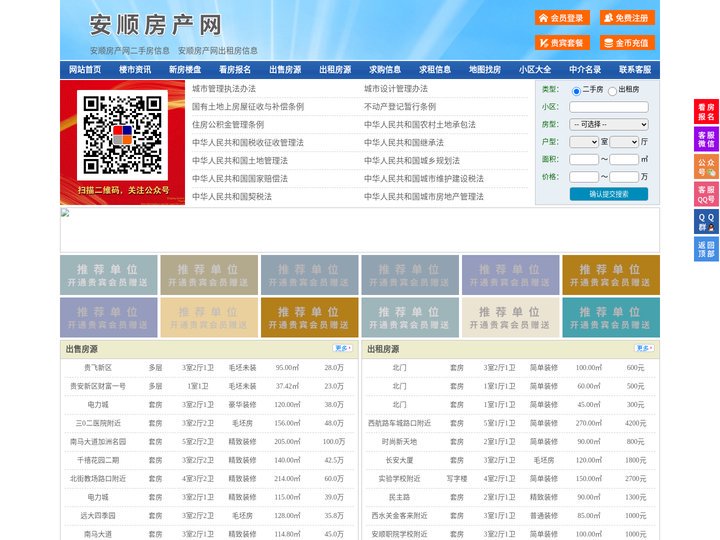
Task: Open 中华人民共和国农村土地承包法 link
Action: [420, 124]
